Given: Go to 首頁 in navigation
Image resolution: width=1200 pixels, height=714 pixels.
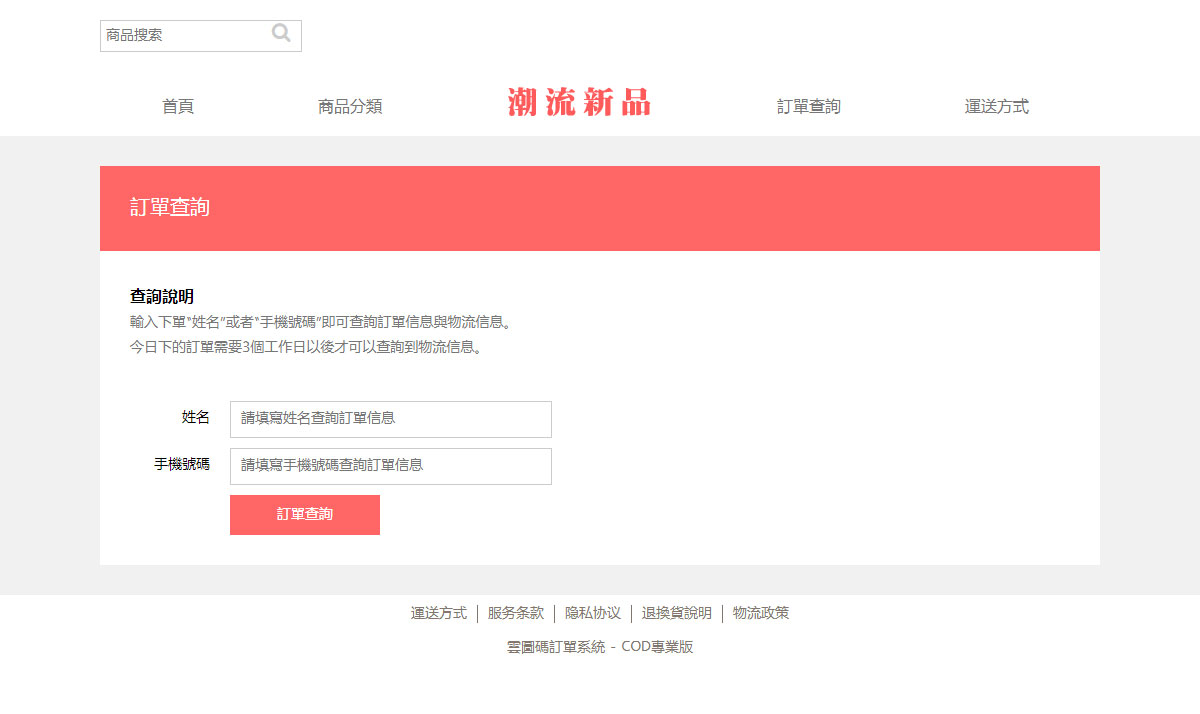Looking at the screenshot, I should [x=178, y=106].
